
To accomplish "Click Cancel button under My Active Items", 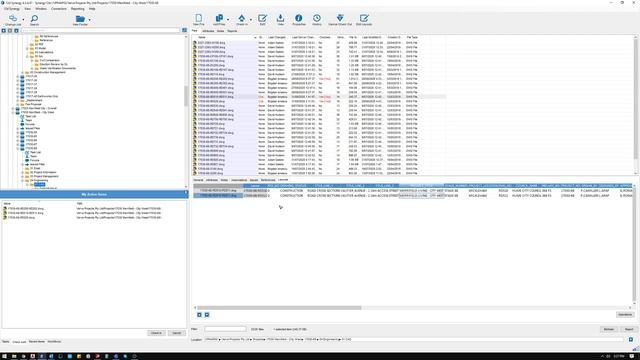I will (x=176, y=333).
